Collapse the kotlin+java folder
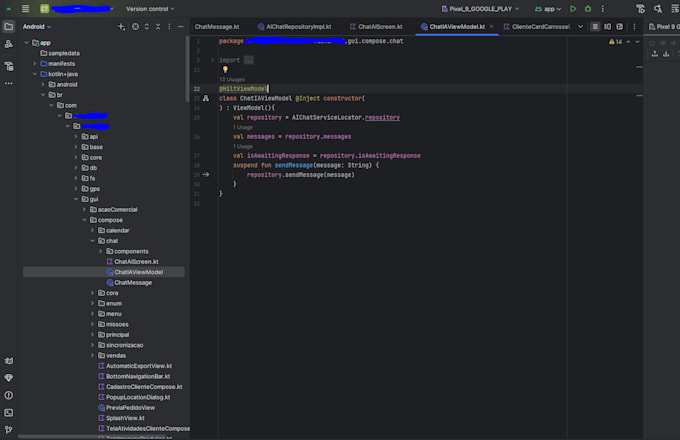 point(35,74)
